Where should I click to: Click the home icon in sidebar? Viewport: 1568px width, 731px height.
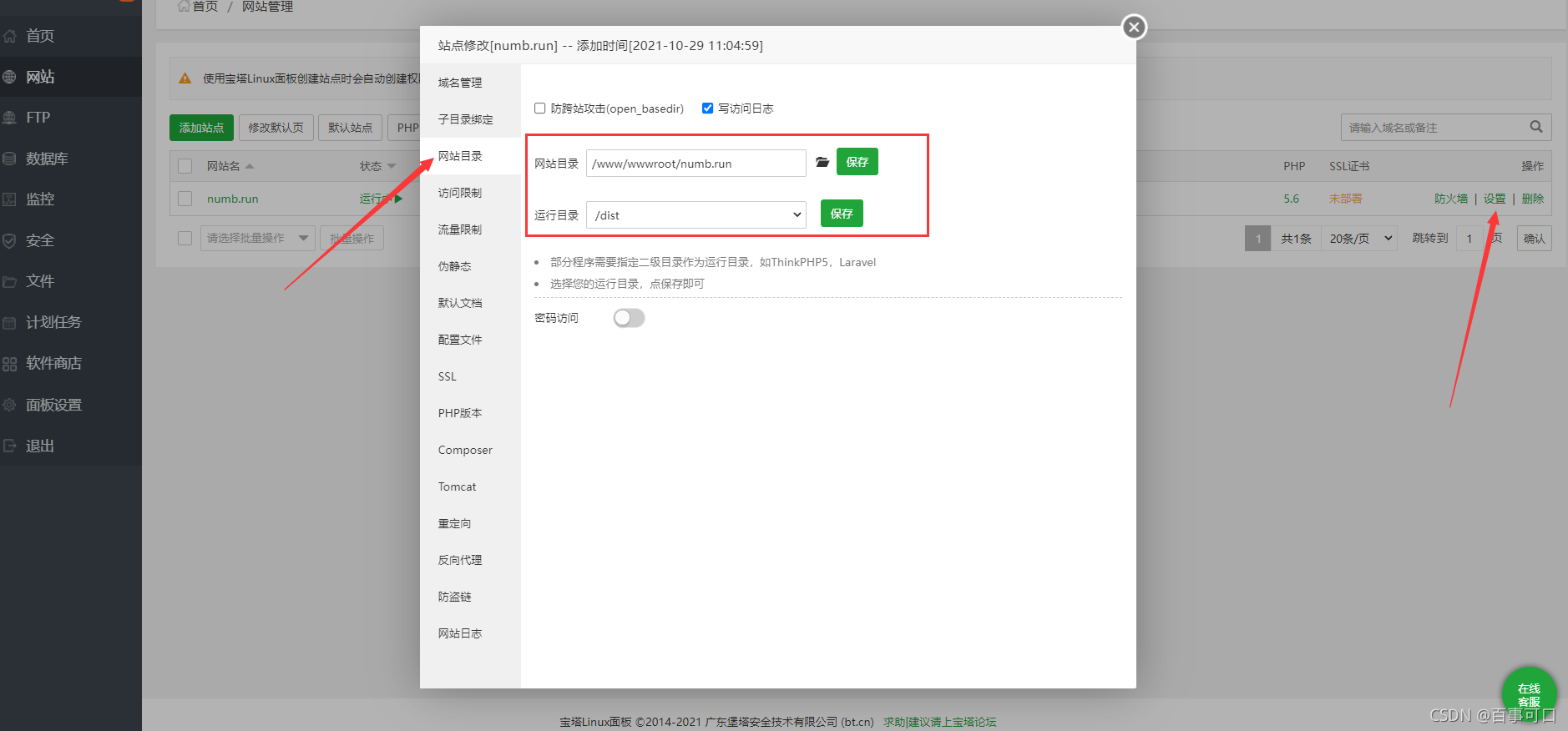[x=10, y=36]
